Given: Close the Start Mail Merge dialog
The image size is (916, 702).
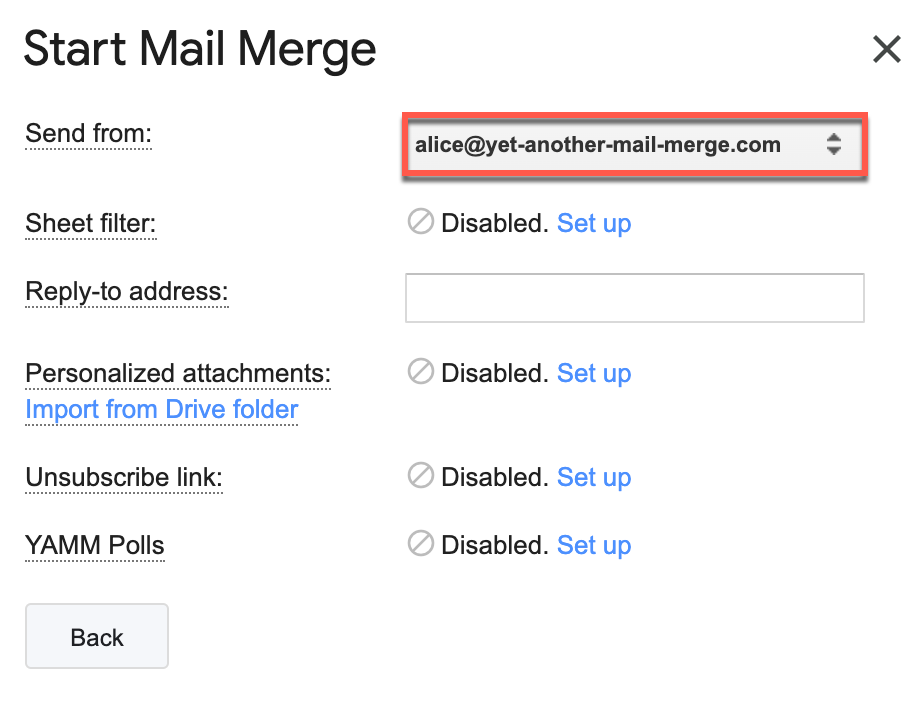Looking at the screenshot, I should (x=886, y=49).
